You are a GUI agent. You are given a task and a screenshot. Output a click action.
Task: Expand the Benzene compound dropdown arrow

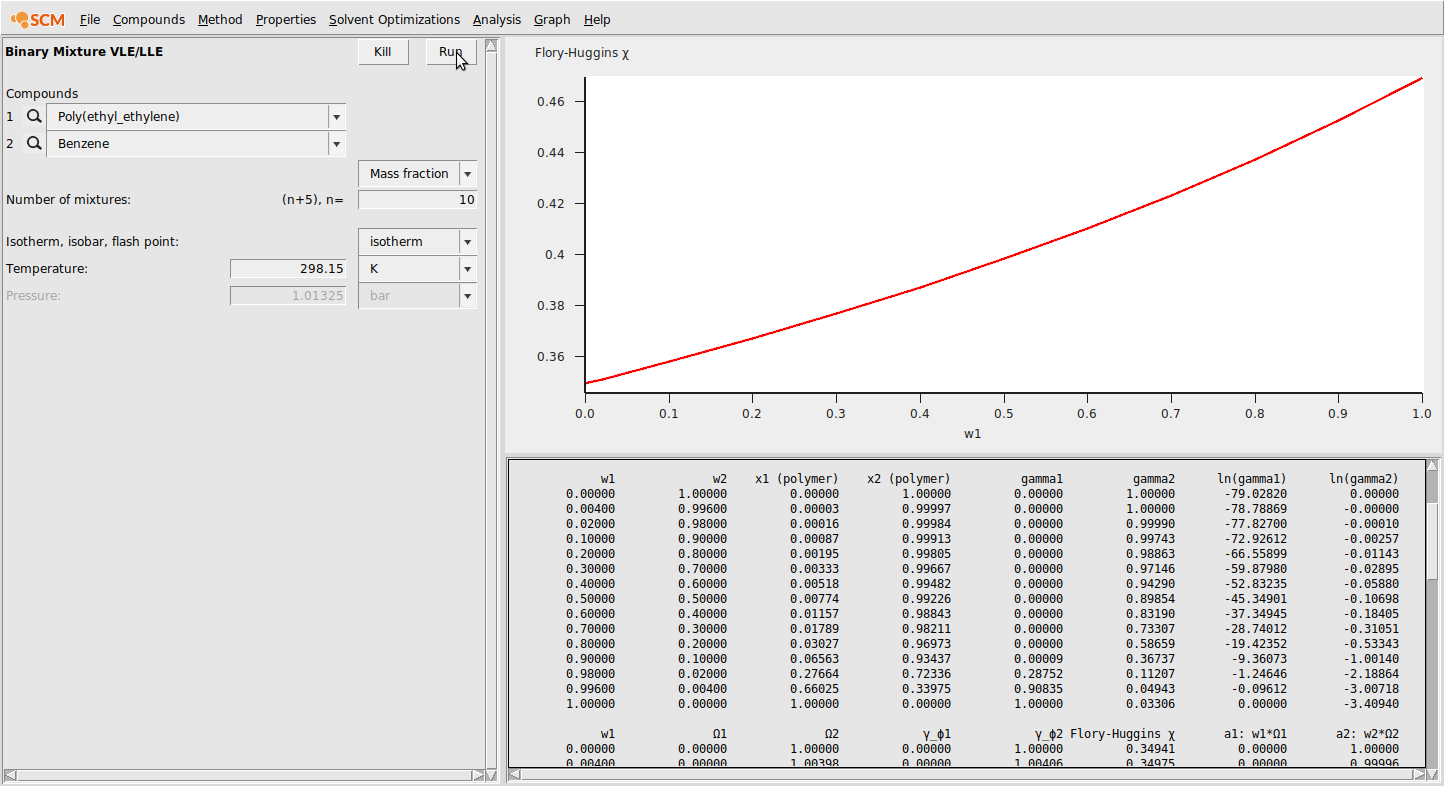point(337,144)
